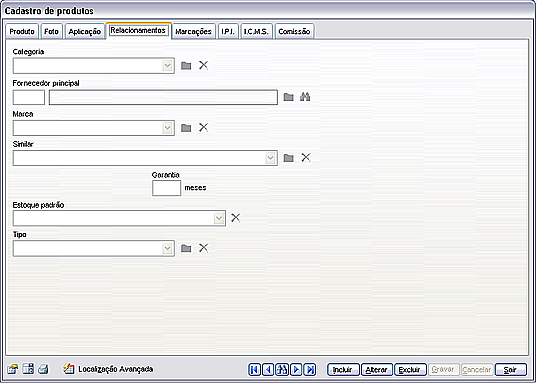
Task: Open folder icon beside Marca dropdown
Action: 186,128
